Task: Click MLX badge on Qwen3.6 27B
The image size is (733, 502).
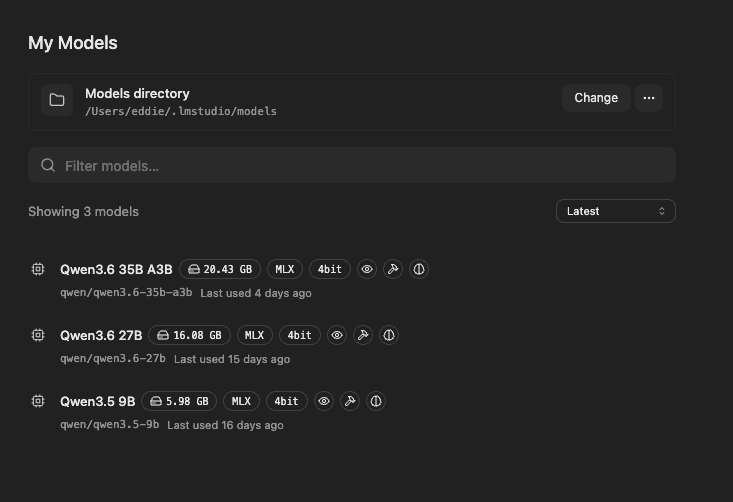Action: (255, 335)
